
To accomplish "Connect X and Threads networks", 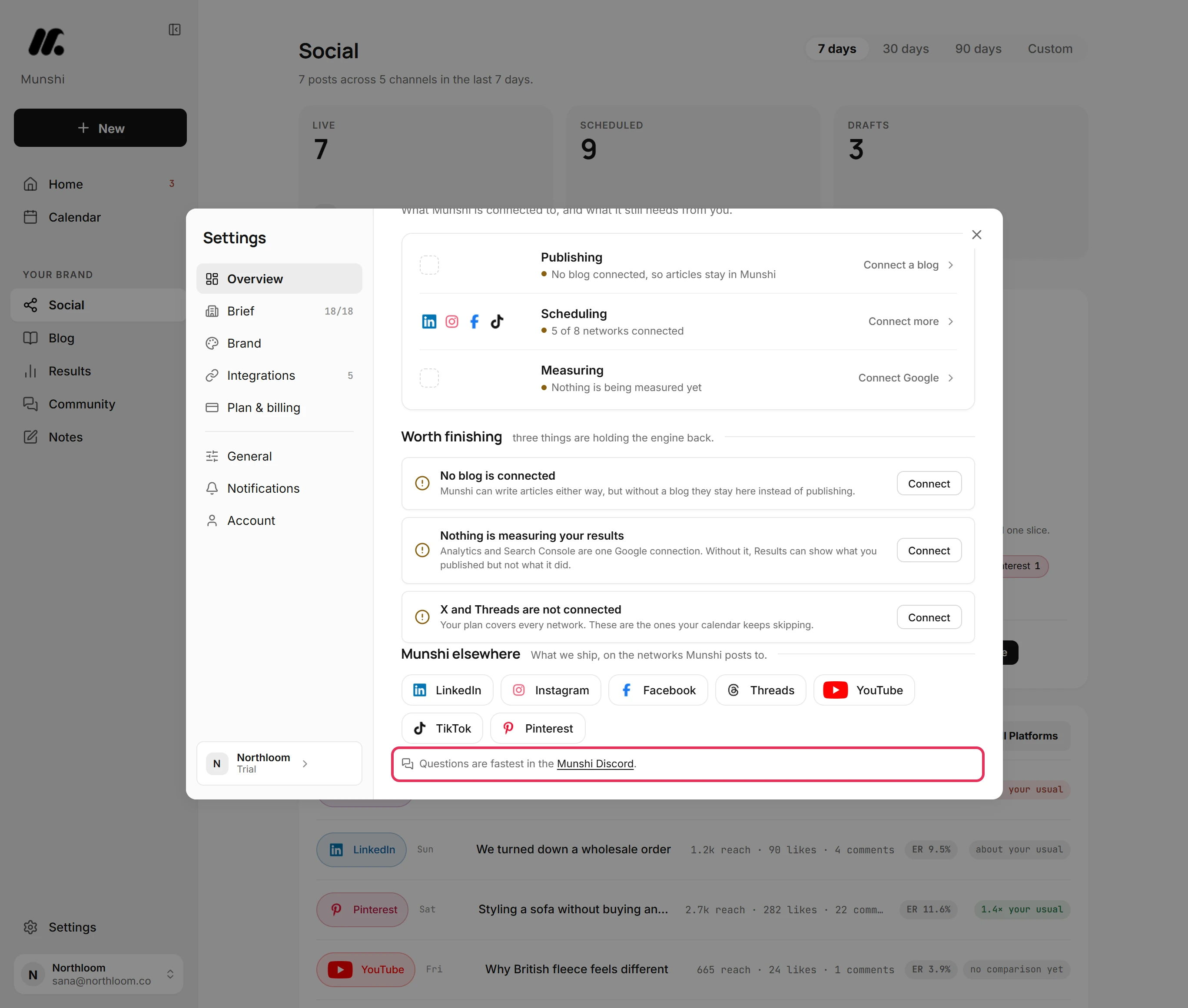I will point(929,617).
